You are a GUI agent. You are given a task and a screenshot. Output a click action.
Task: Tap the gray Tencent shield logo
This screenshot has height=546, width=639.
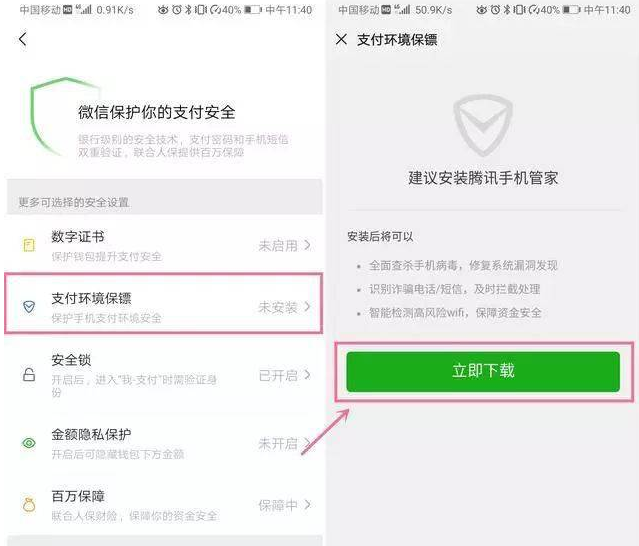coord(483,125)
